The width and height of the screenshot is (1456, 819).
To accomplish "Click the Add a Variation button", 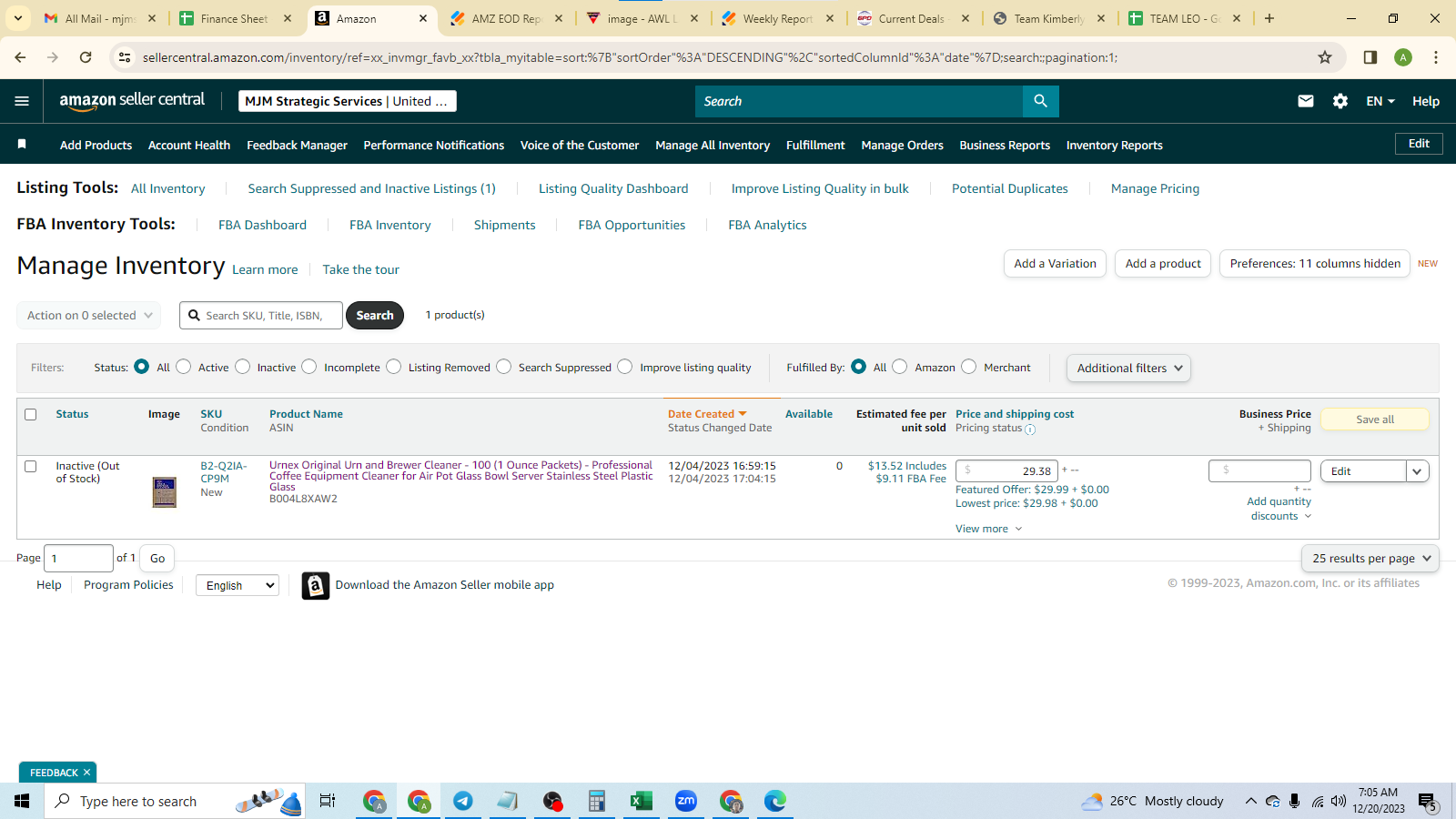I will point(1056,263).
